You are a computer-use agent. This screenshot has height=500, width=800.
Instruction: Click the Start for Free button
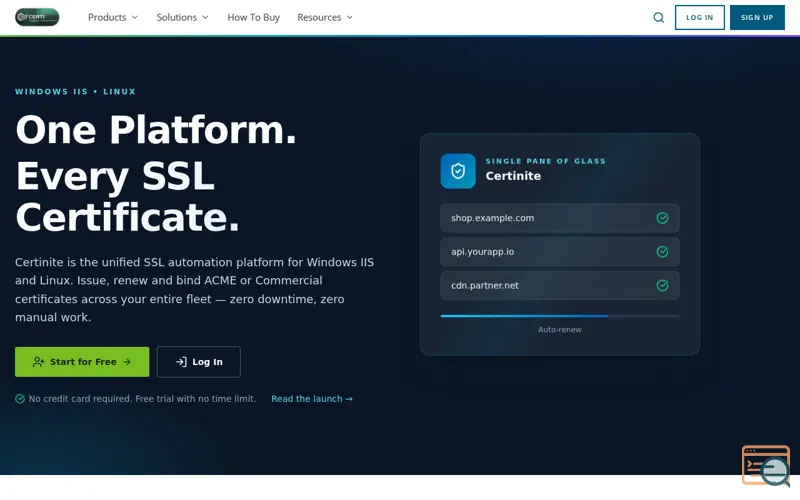point(82,362)
